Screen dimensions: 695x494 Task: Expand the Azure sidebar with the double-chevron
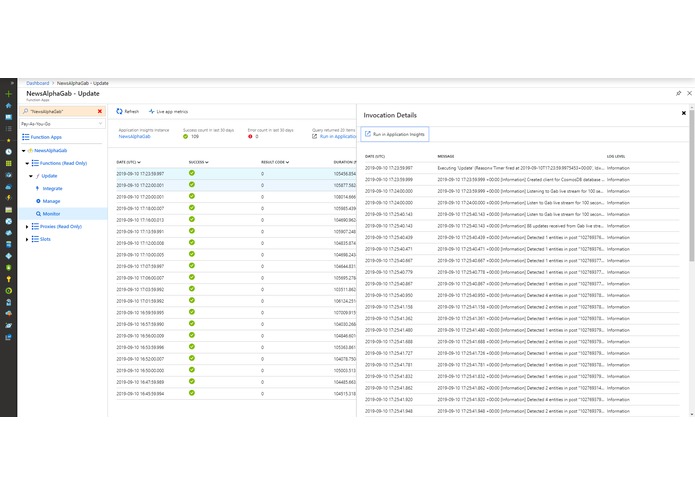(12, 83)
